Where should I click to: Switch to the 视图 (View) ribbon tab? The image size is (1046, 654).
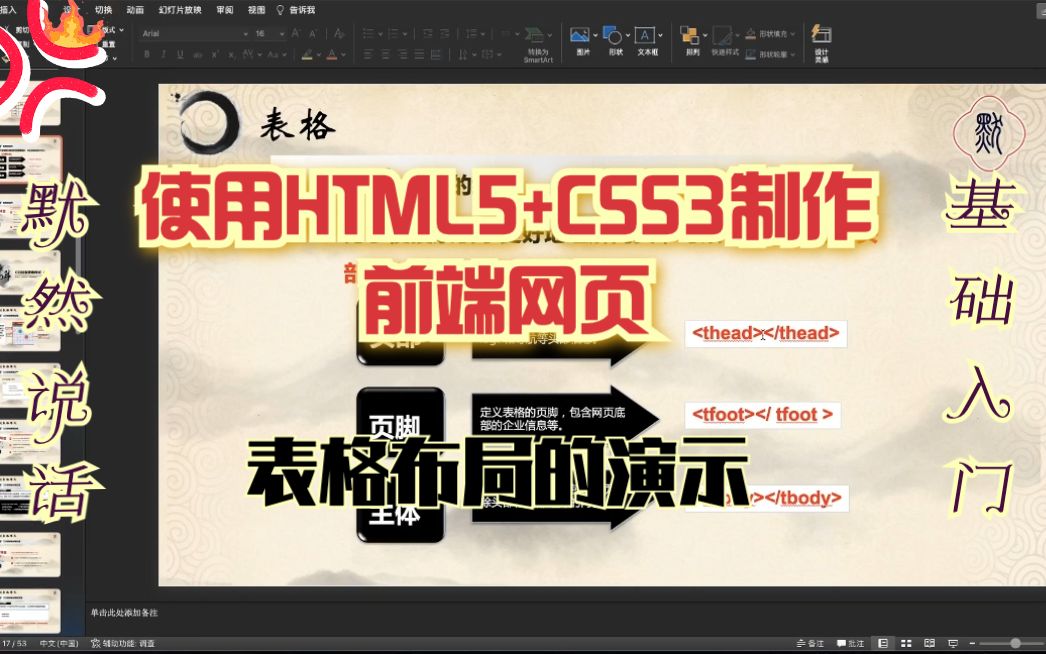(x=255, y=9)
